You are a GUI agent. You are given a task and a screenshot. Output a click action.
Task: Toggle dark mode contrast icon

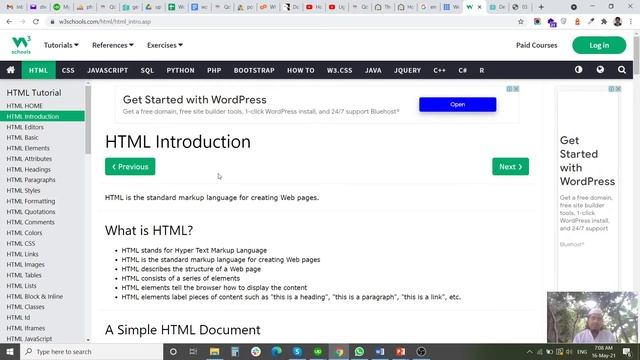click(x=578, y=70)
